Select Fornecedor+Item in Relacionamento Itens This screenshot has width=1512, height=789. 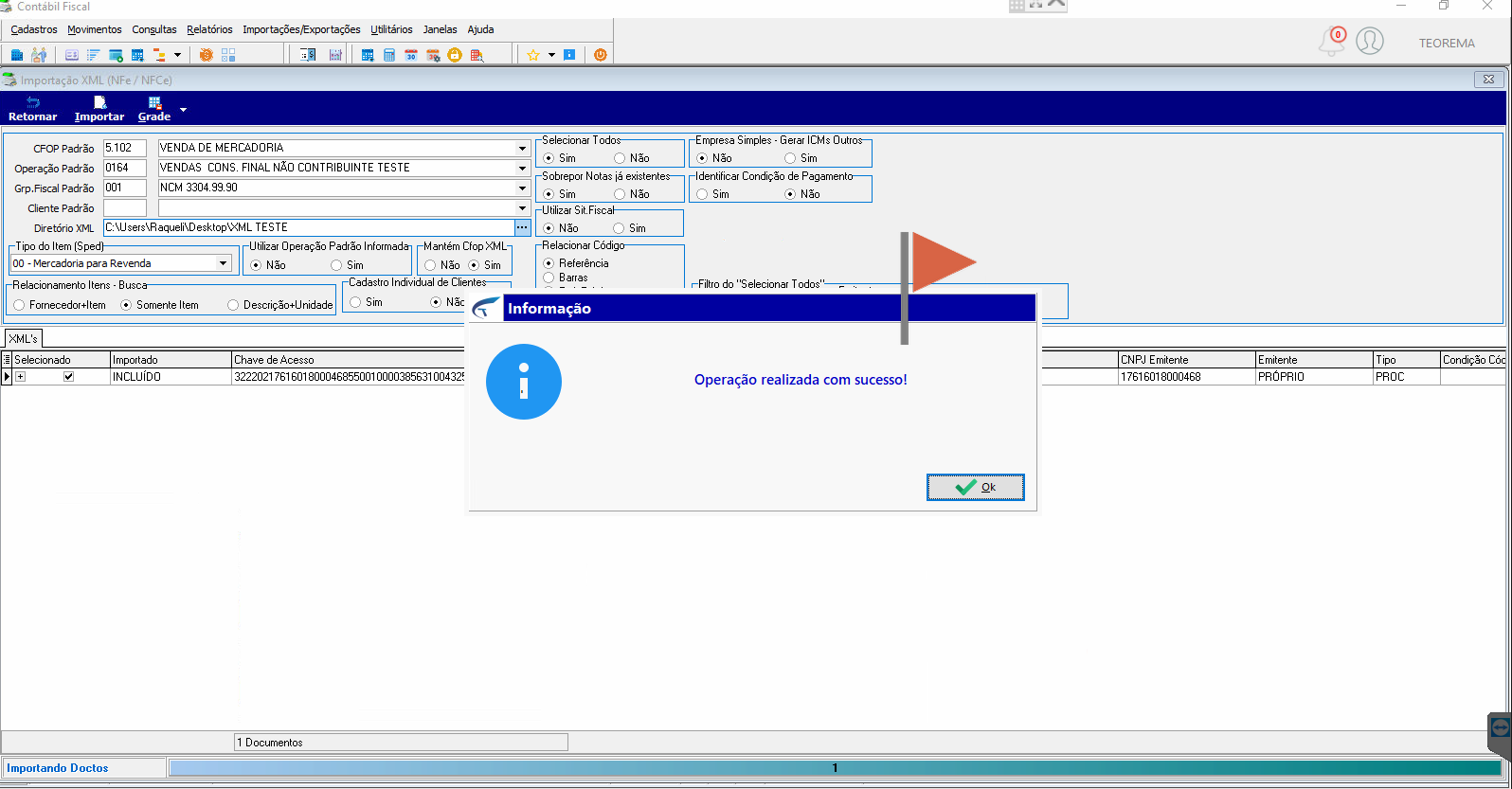pyautogui.click(x=19, y=305)
